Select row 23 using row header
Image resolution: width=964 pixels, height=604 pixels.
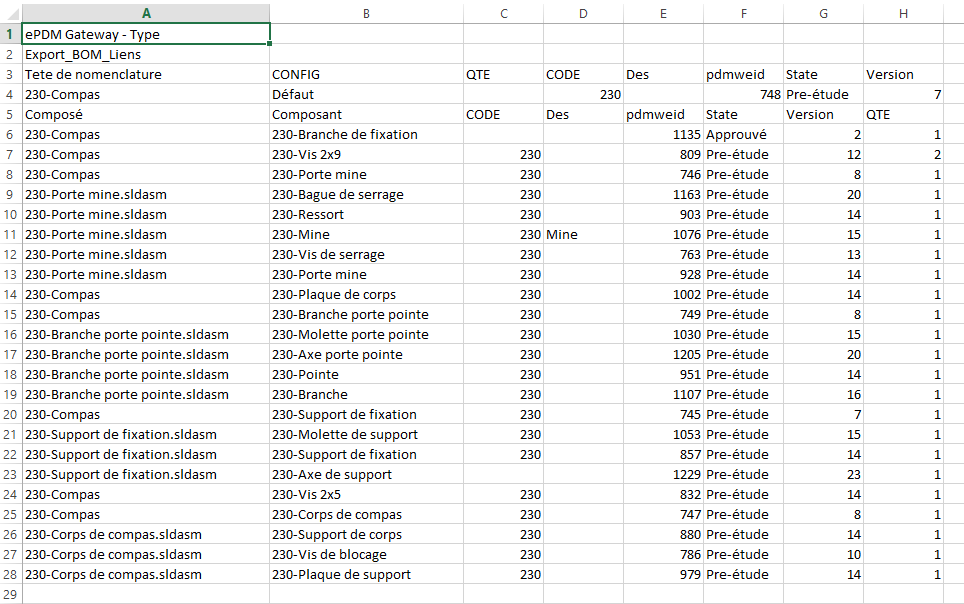tap(10, 475)
